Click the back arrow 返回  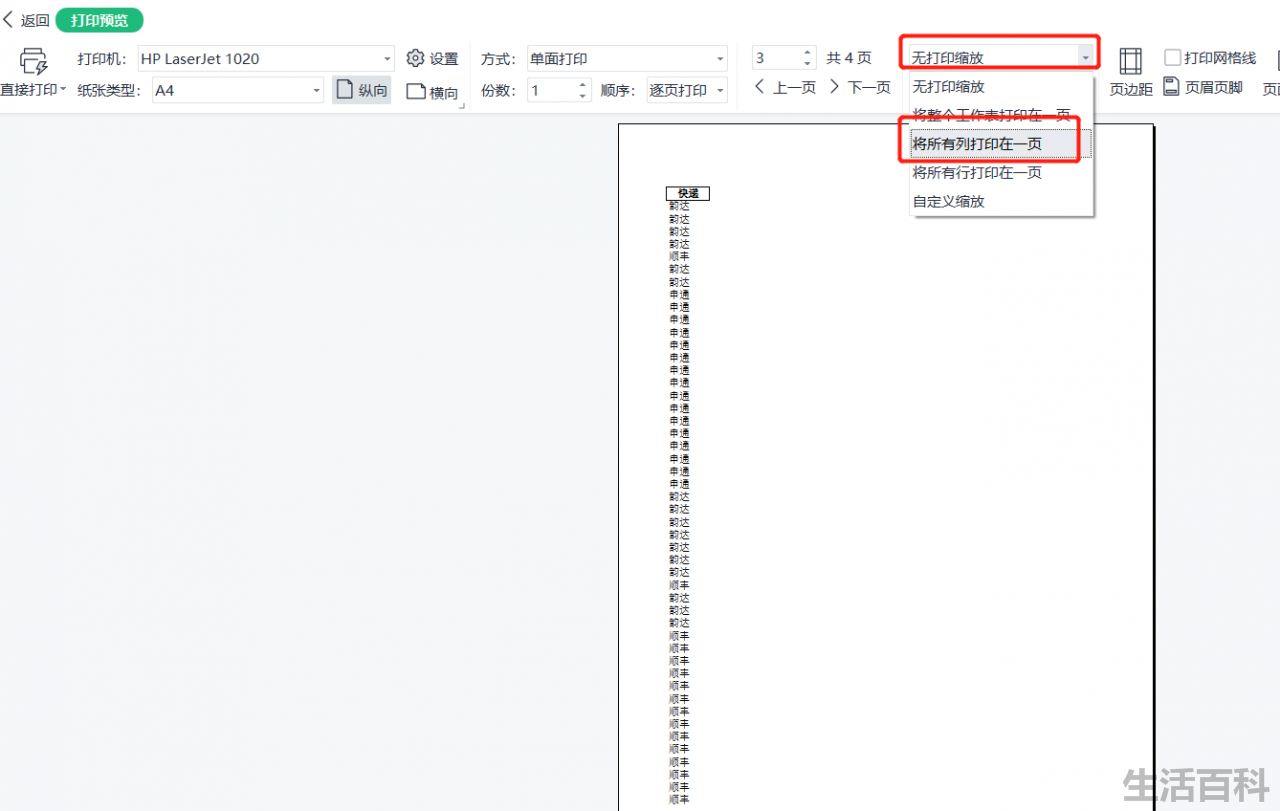(x=9, y=20)
